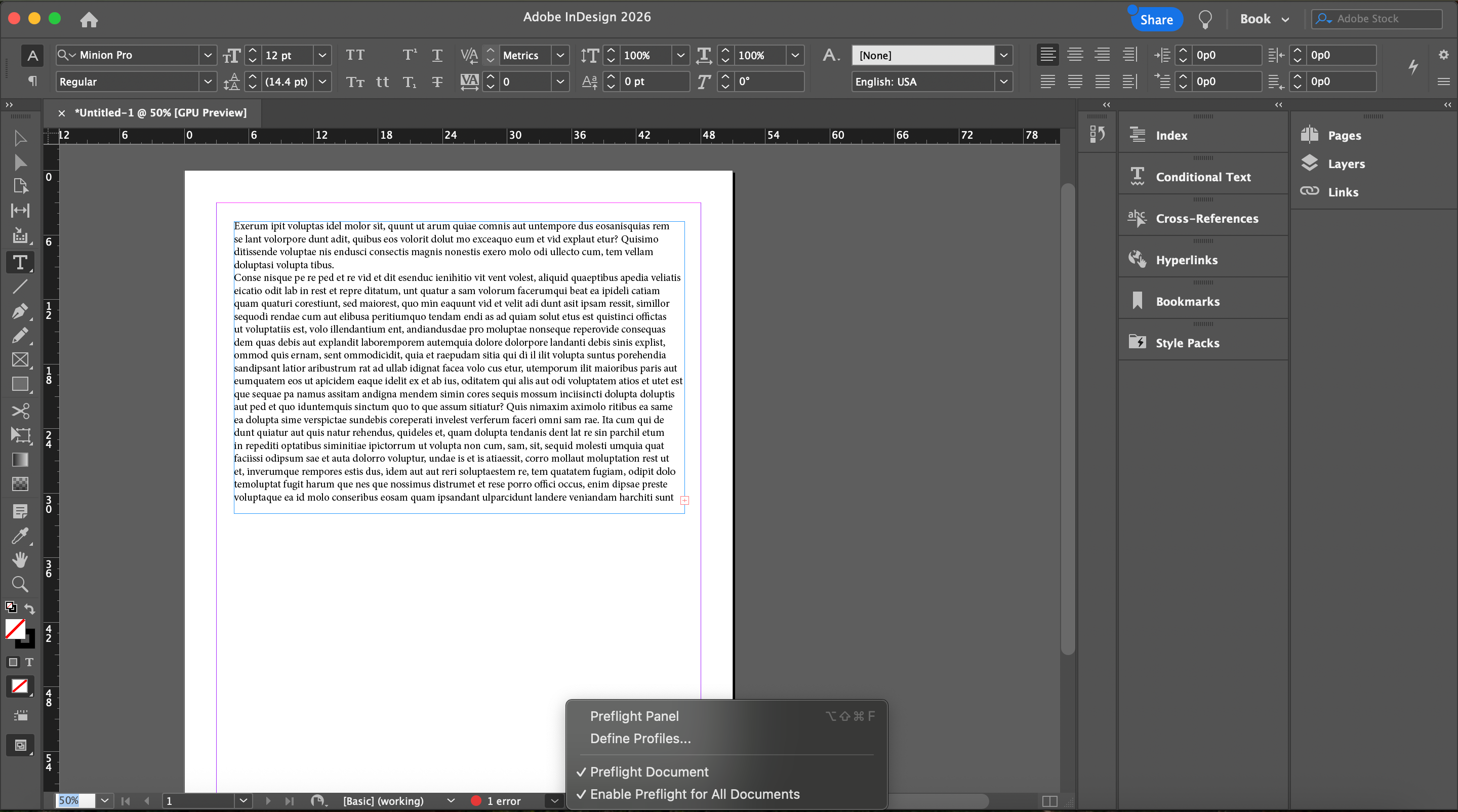The image size is (1458, 812).
Task: Open Preflight Panel from menu
Action: pos(634,716)
